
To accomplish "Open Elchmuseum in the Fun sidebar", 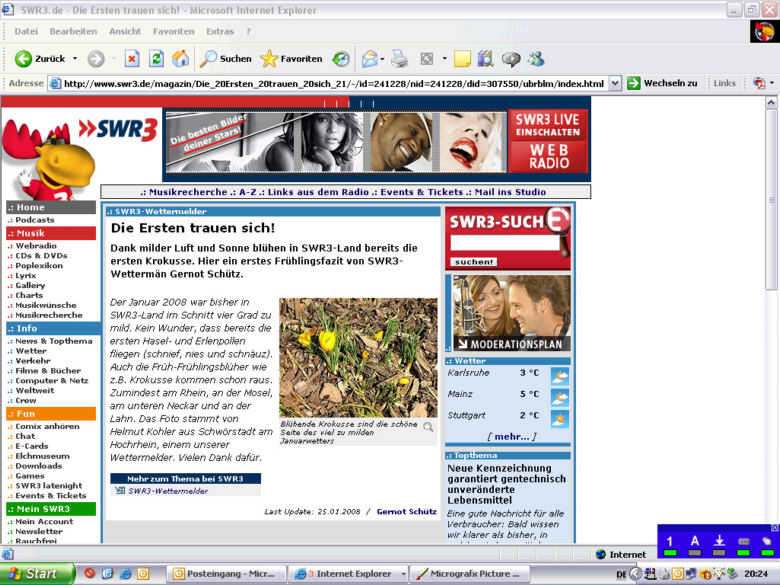I will point(42,456).
